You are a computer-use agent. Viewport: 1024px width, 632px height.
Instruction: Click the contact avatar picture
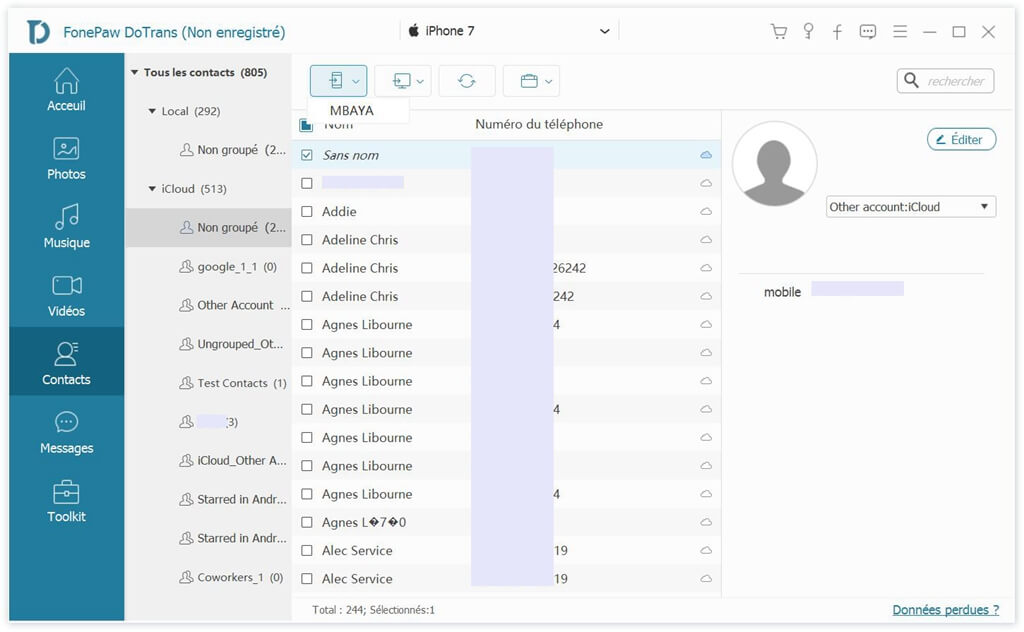pos(774,163)
